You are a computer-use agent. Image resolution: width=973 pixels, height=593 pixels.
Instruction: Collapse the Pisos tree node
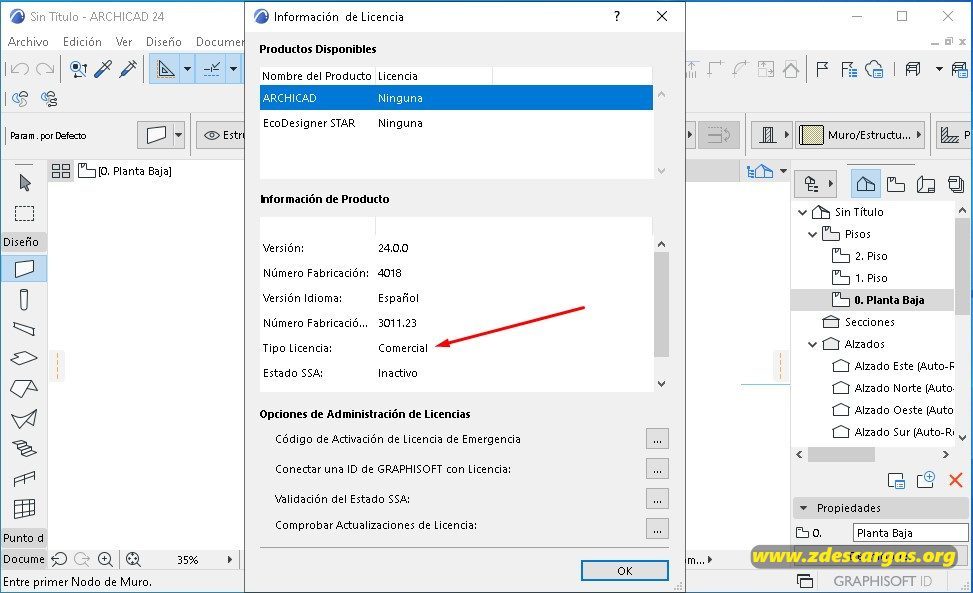coord(812,234)
